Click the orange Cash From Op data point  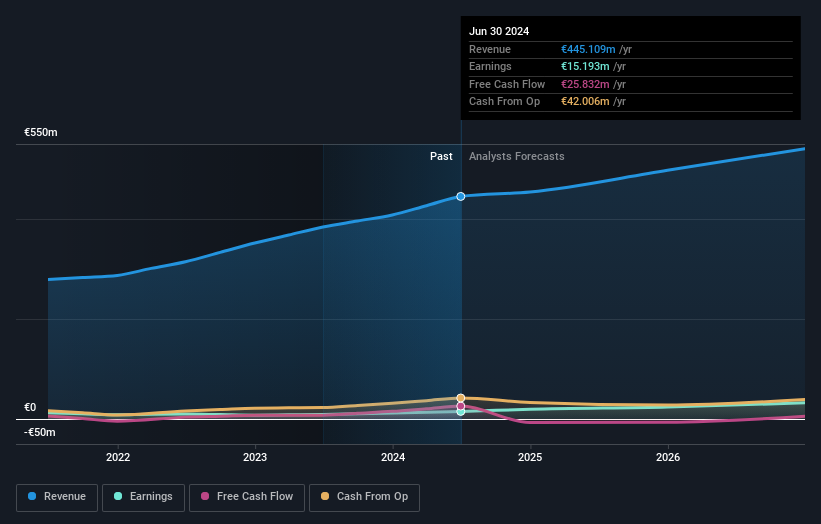(461, 398)
